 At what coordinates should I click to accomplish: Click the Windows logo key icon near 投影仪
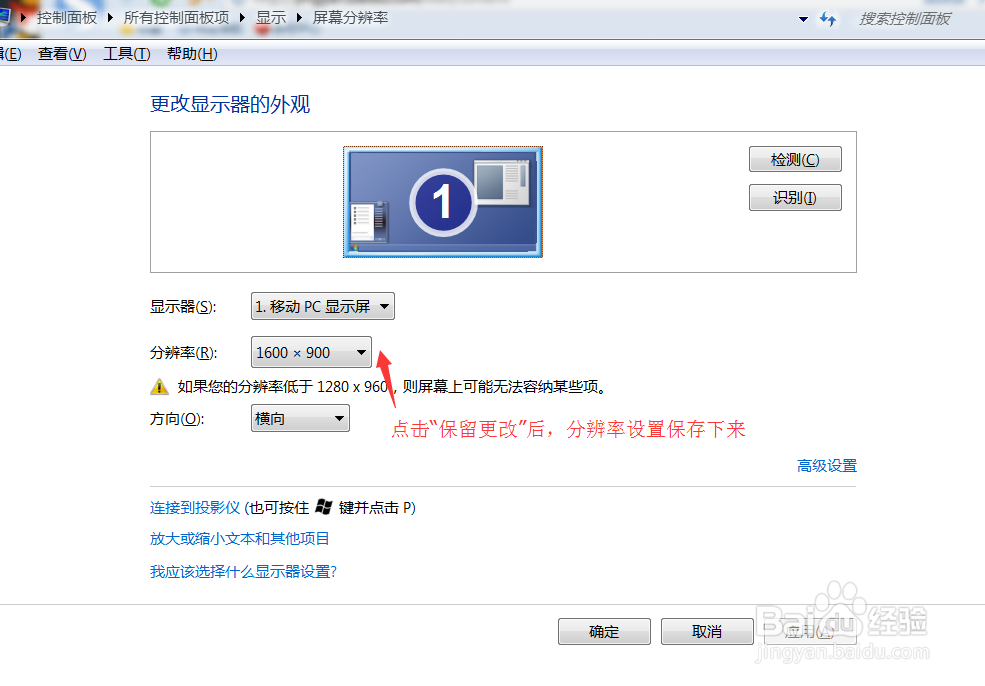point(322,507)
